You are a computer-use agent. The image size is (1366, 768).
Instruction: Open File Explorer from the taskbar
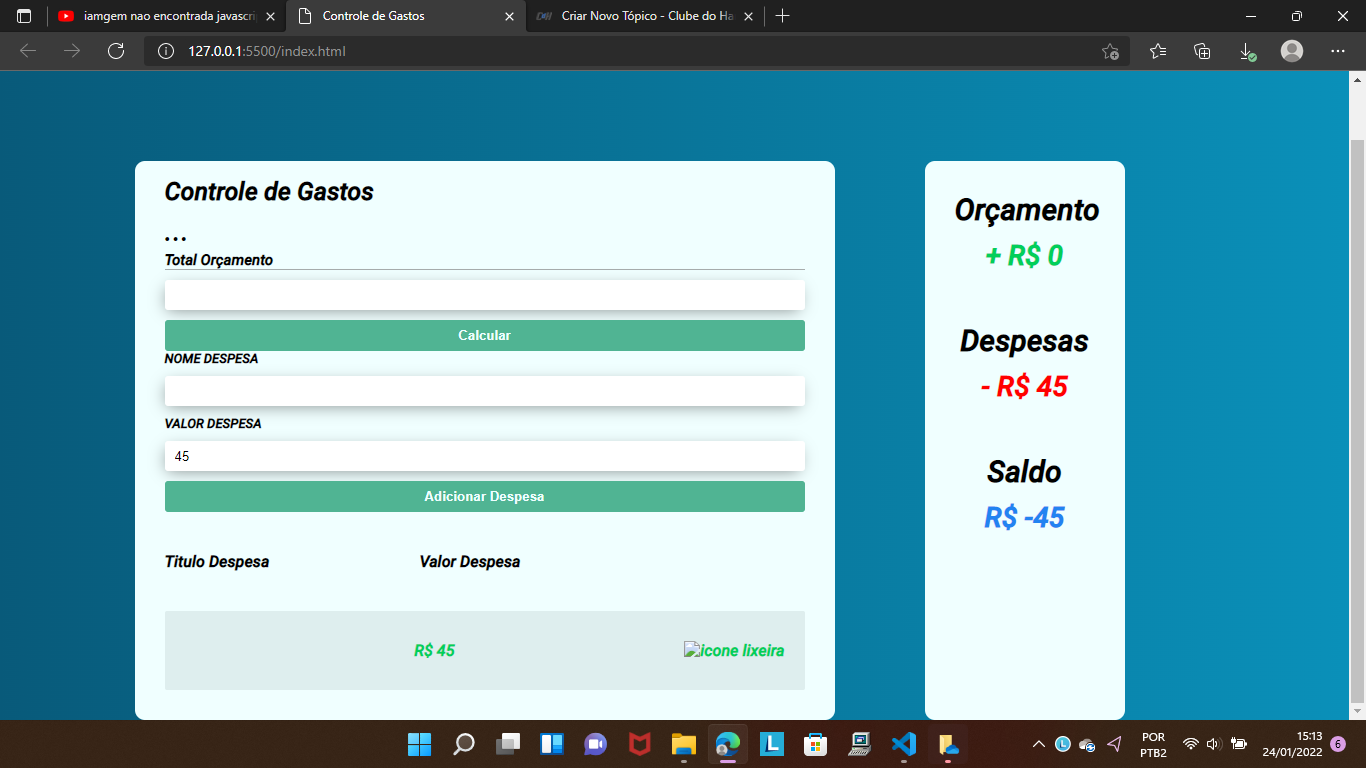point(684,744)
